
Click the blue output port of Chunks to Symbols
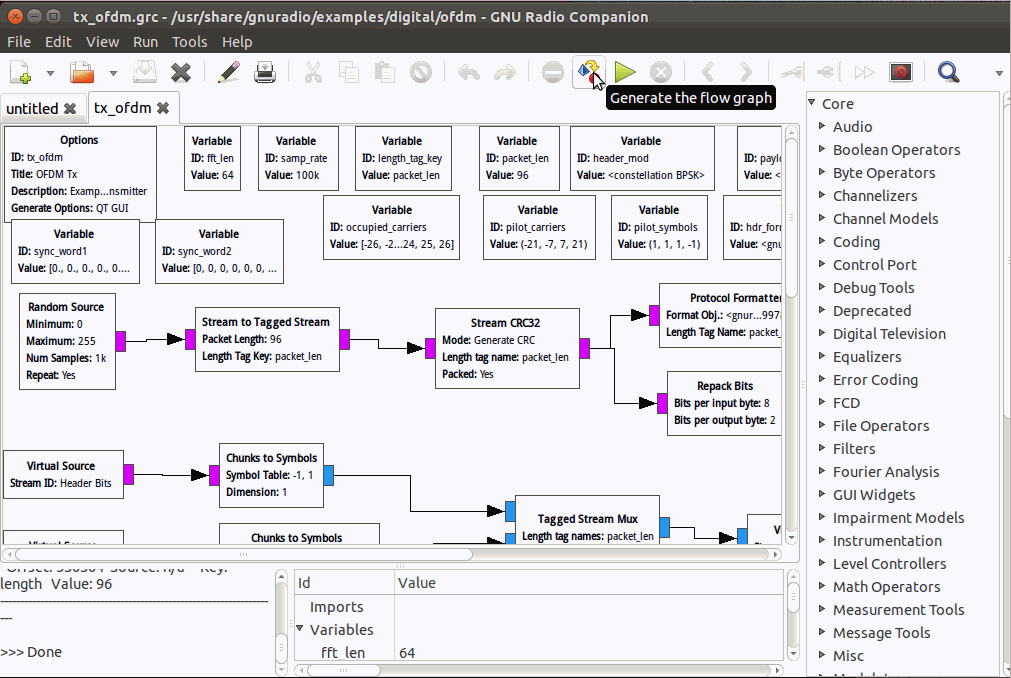[329, 476]
